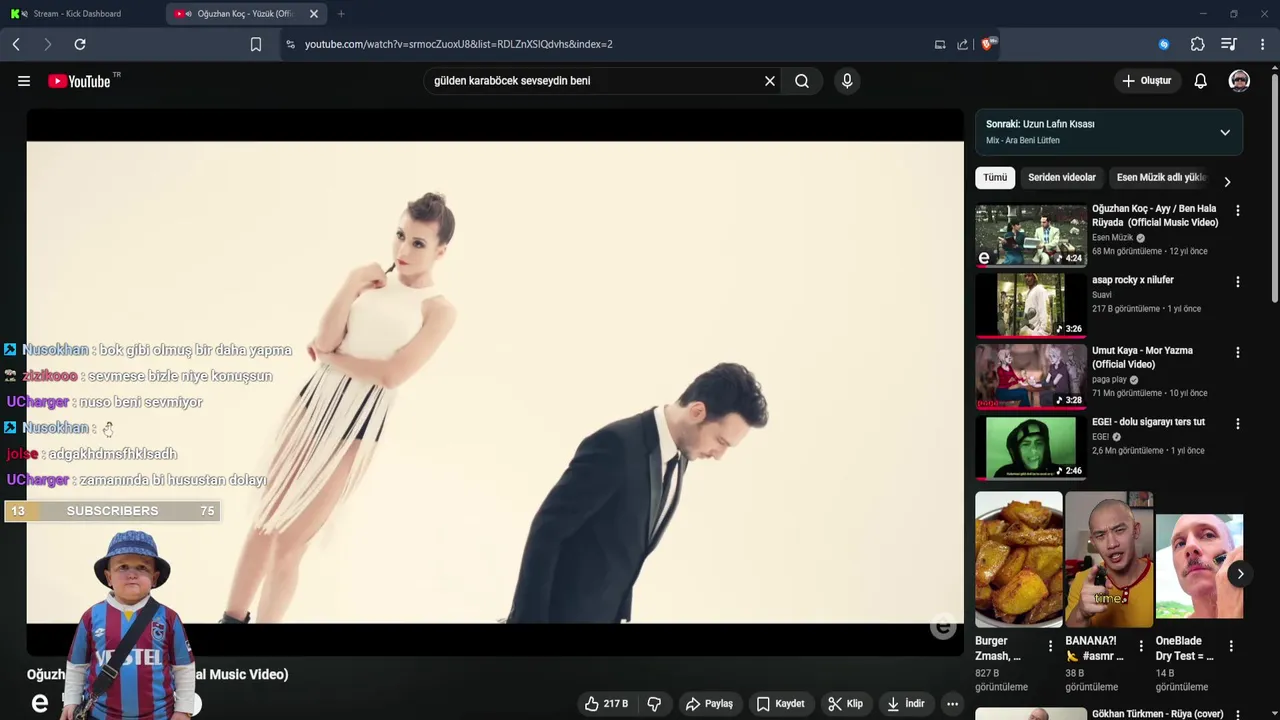Screen dimensions: 1280x720
Task: Open the account avatar menu
Action: (1239, 81)
